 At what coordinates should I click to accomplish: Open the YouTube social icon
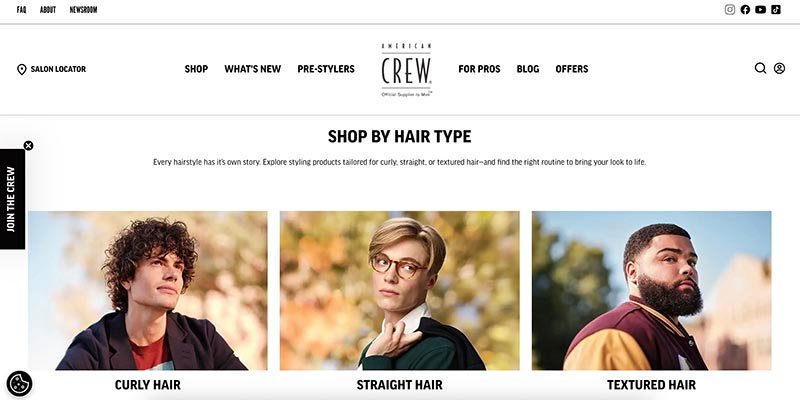pos(760,10)
